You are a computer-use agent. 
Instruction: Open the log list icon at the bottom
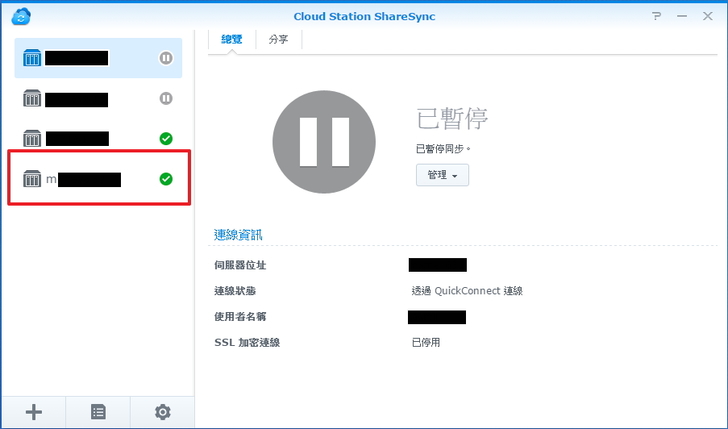(98, 412)
